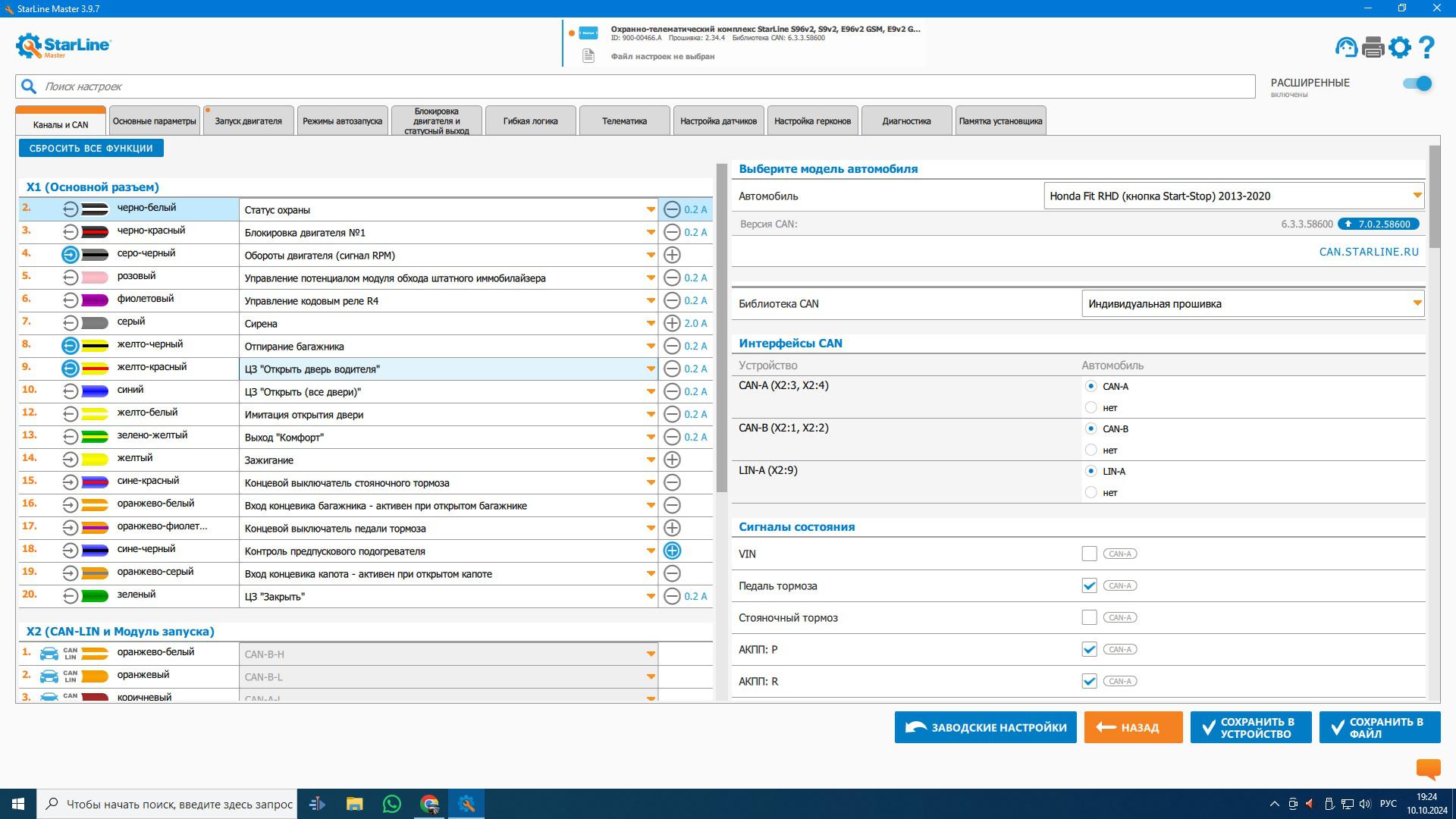
Task: Open function dropdown for ЦЗ "Закрыть"
Action: tap(650, 597)
